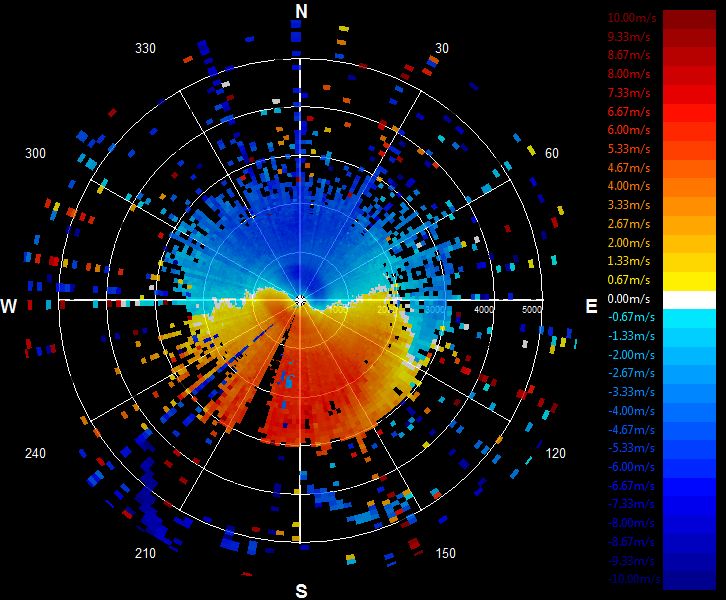Select the 330 azimuth label
The image size is (726, 600).
coord(145,49)
